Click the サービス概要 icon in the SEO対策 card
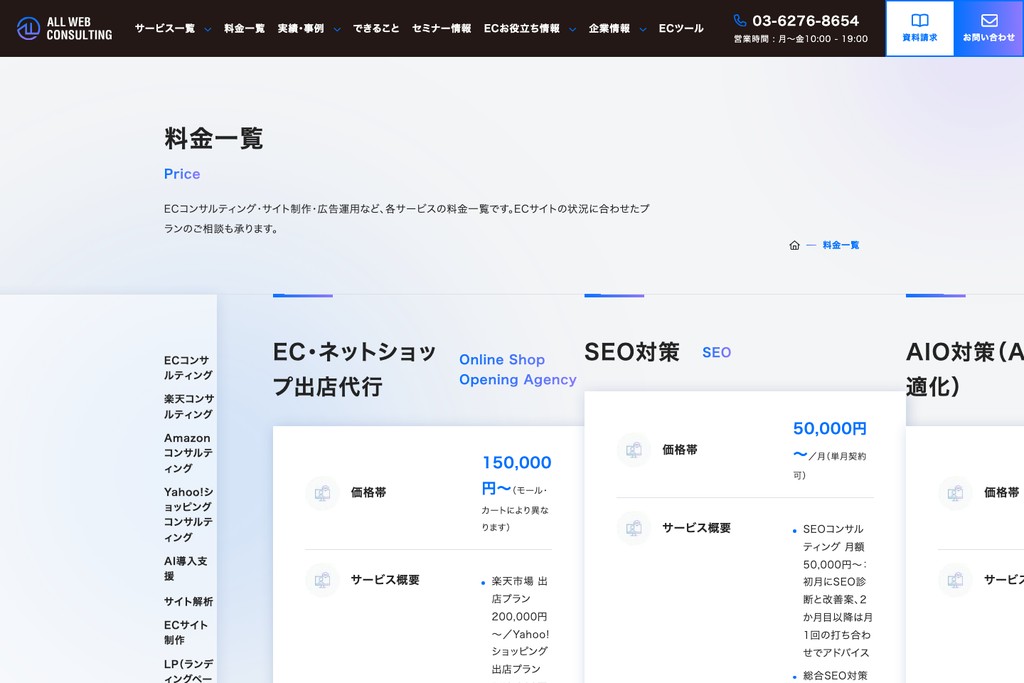This screenshot has width=1024, height=683. click(x=633, y=528)
